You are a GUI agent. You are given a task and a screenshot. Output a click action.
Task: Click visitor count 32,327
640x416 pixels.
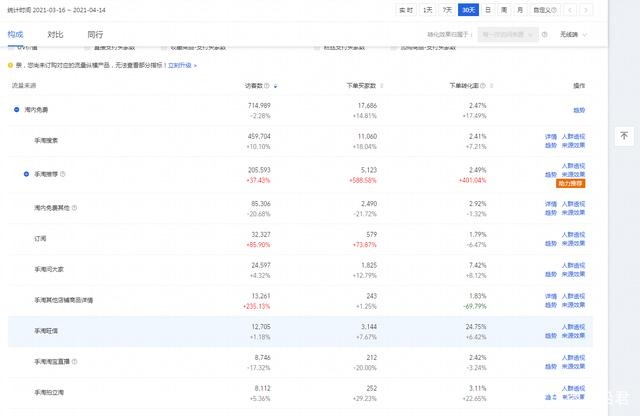pos(261,234)
